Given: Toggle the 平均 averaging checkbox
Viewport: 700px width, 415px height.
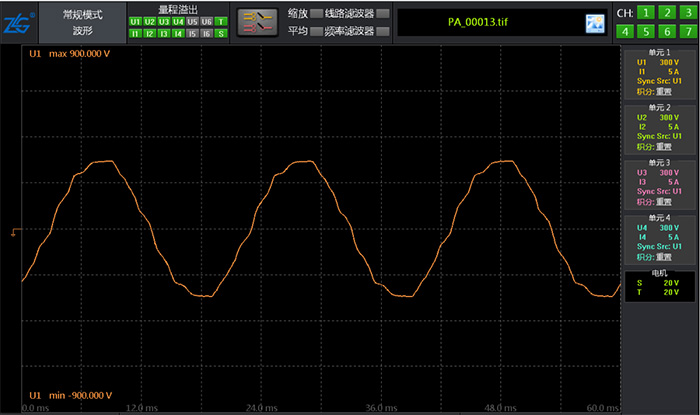Looking at the screenshot, I should [x=316, y=31].
